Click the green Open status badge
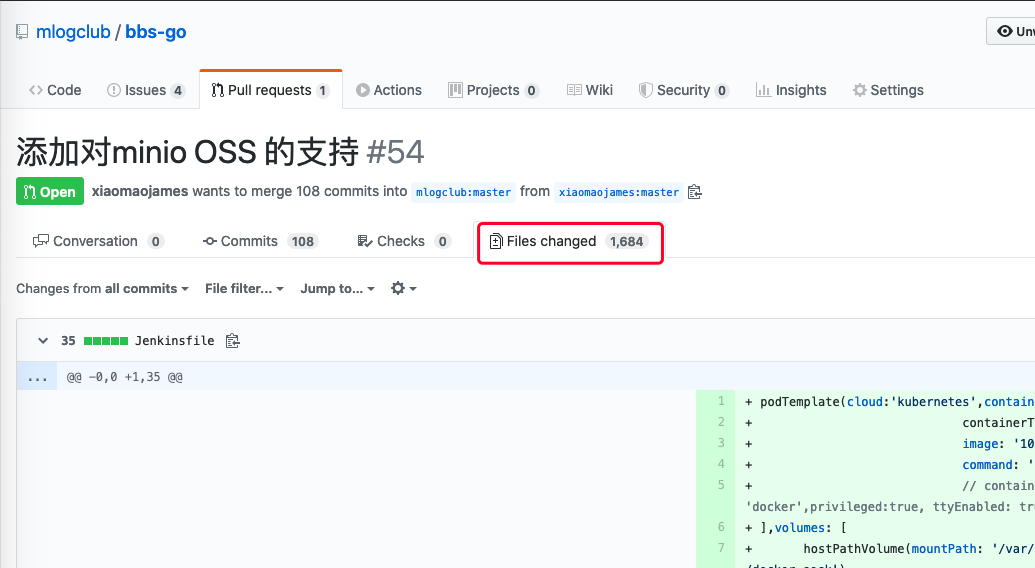This screenshot has height=568, width=1035. point(50,191)
